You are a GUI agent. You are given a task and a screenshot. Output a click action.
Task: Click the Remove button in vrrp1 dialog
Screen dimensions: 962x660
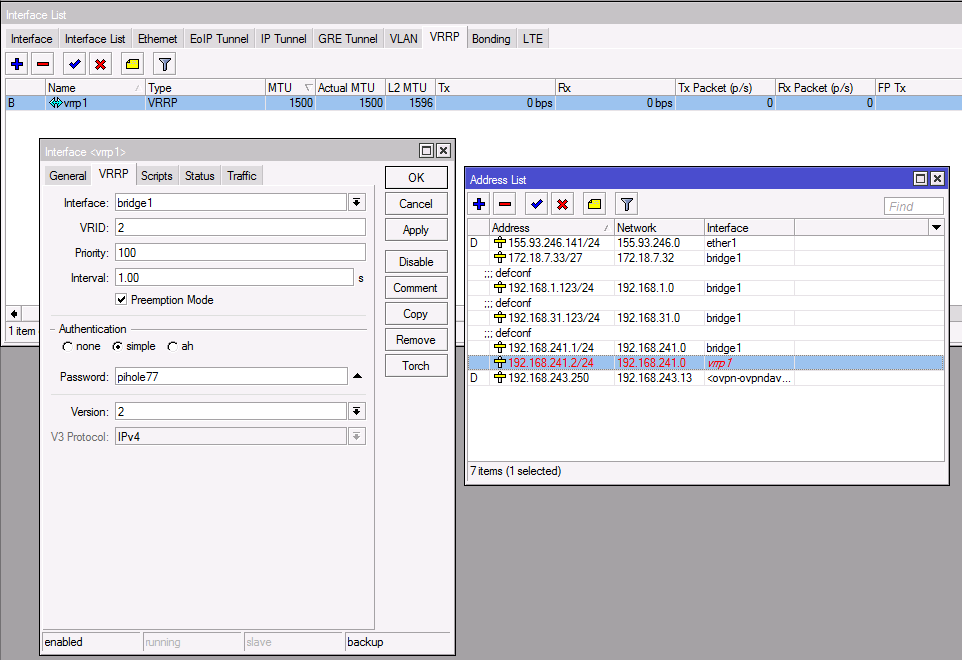click(x=416, y=339)
